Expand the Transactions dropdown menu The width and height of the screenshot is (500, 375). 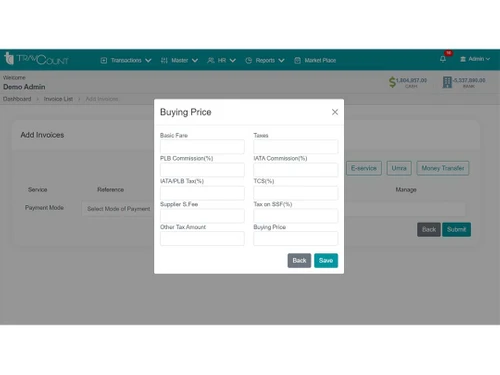(x=148, y=60)
